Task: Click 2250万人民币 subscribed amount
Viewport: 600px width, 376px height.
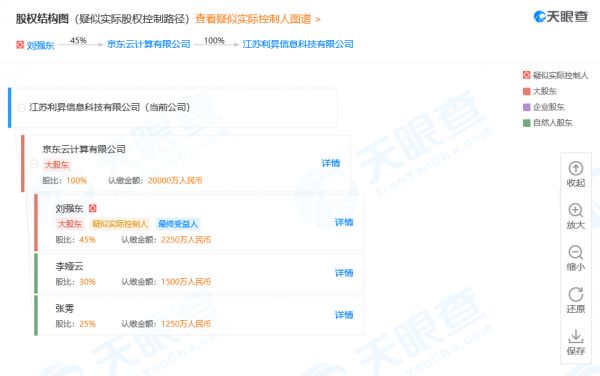Action: (186, 240)
